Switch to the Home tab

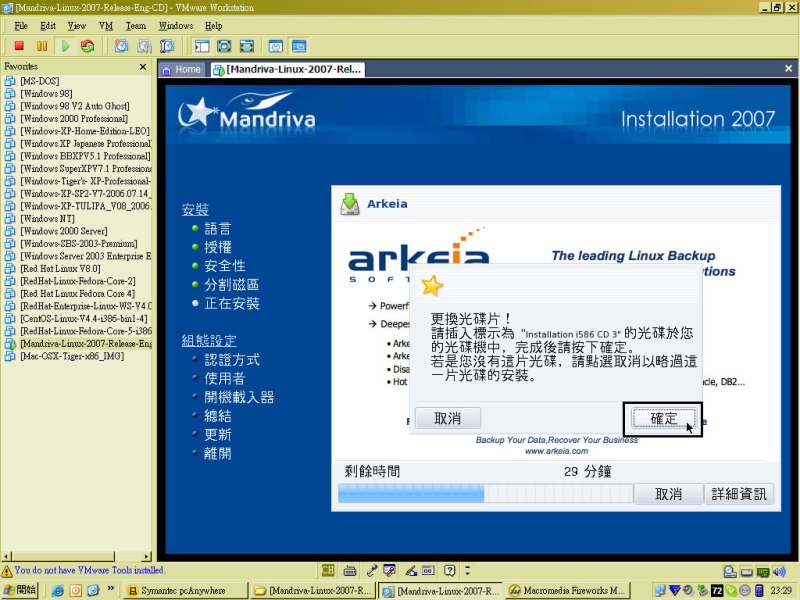(182, 69)
